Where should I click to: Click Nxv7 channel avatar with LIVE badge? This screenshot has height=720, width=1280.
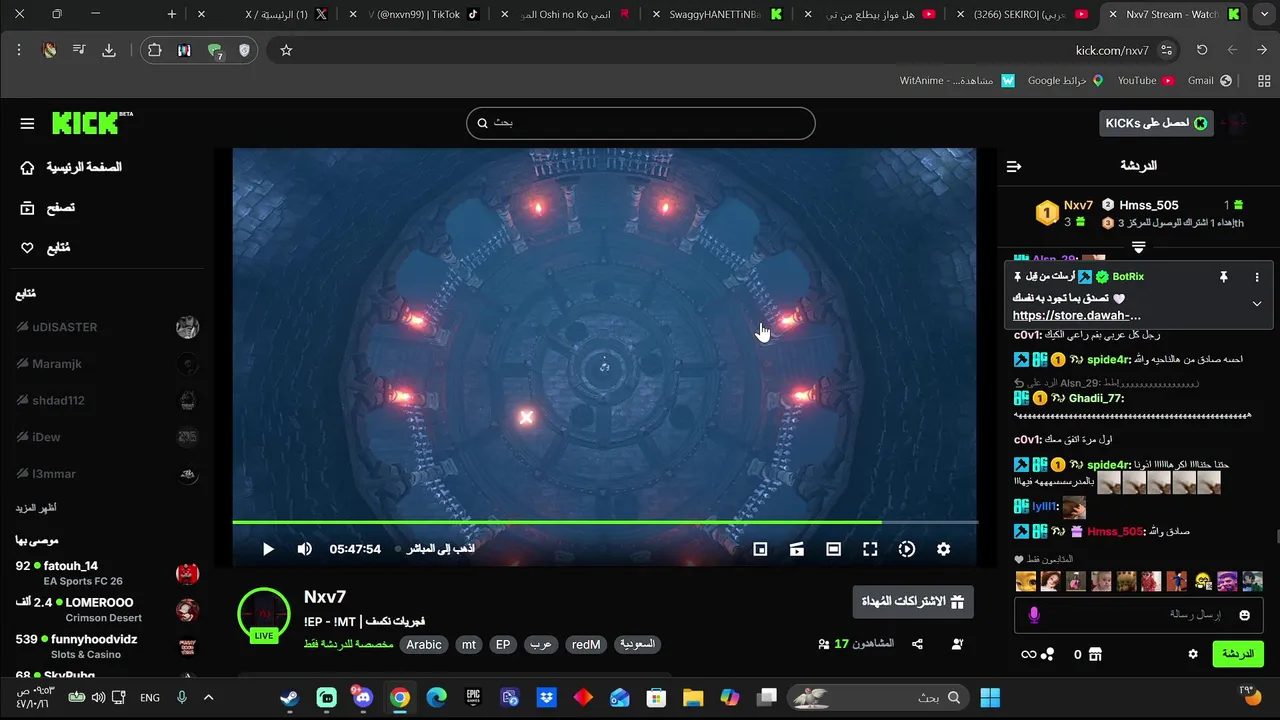click(x=264, y=615)
